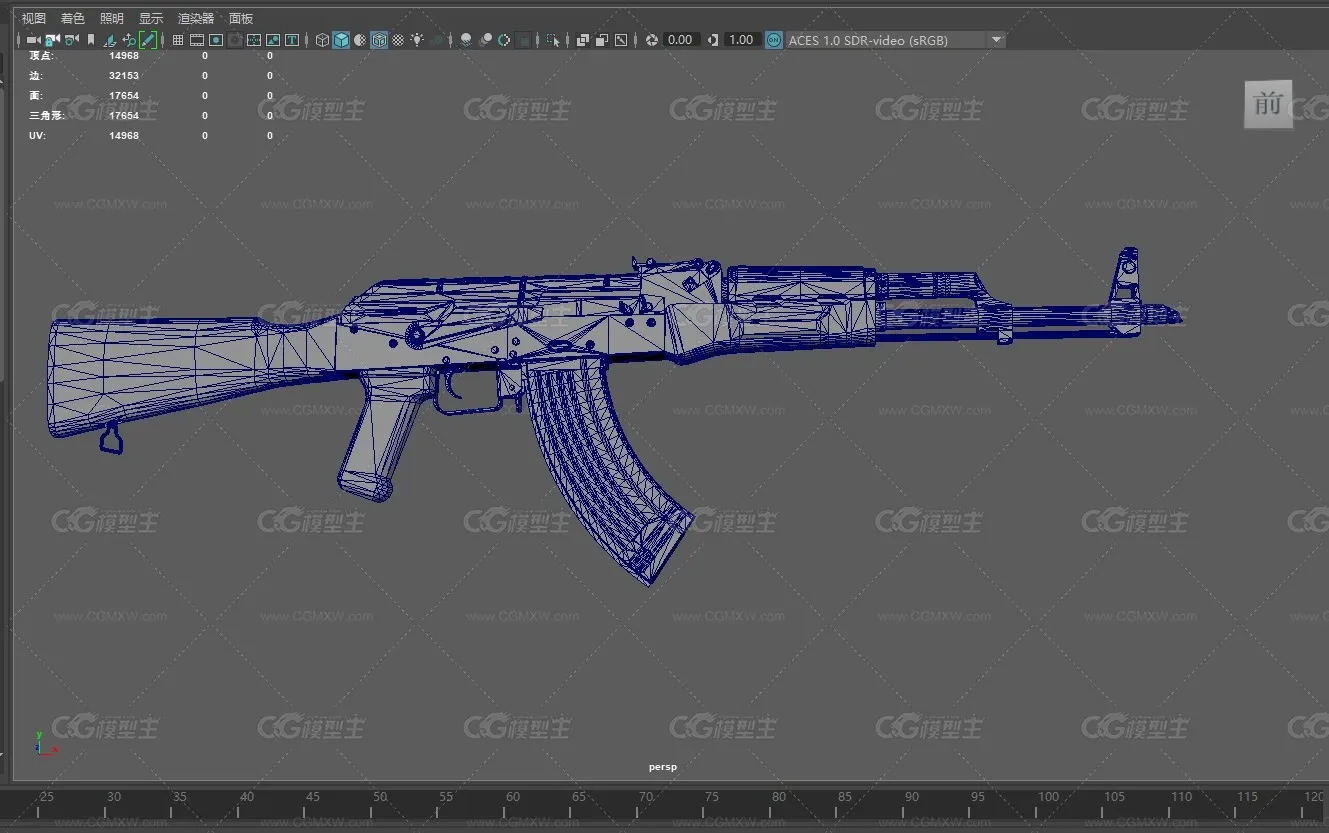
Task: Open Camera Attributes from the panel toolbar
Action: [x=71, y=40]
